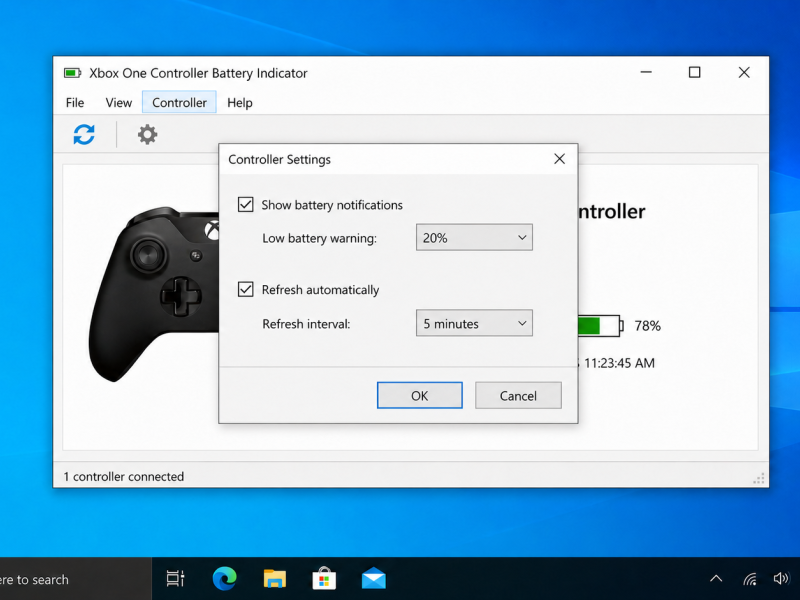
Task: Click the "1 controller connected" status text
Action: tap(123, 477)
